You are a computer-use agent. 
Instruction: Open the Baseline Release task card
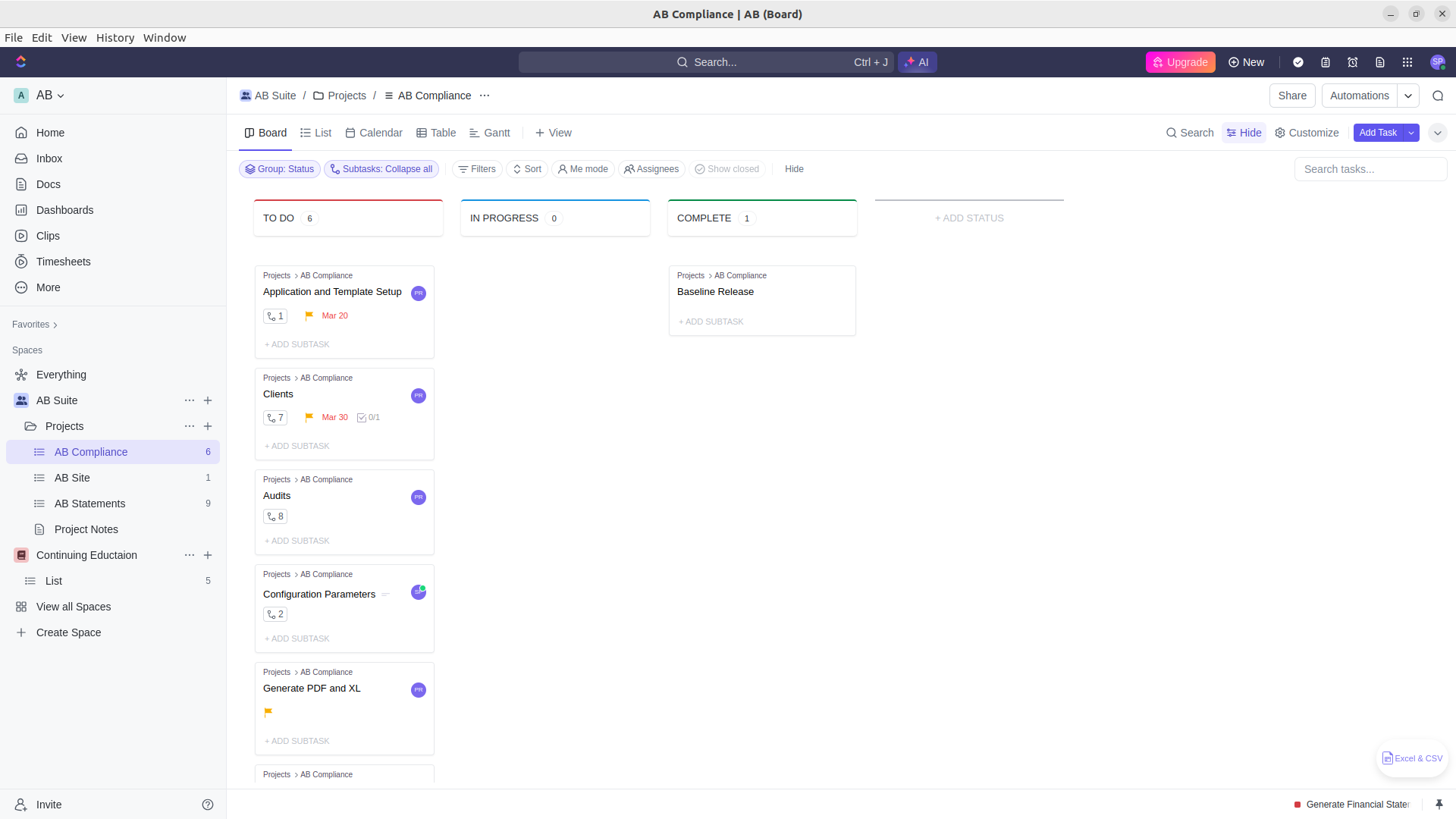coord(715,292)
